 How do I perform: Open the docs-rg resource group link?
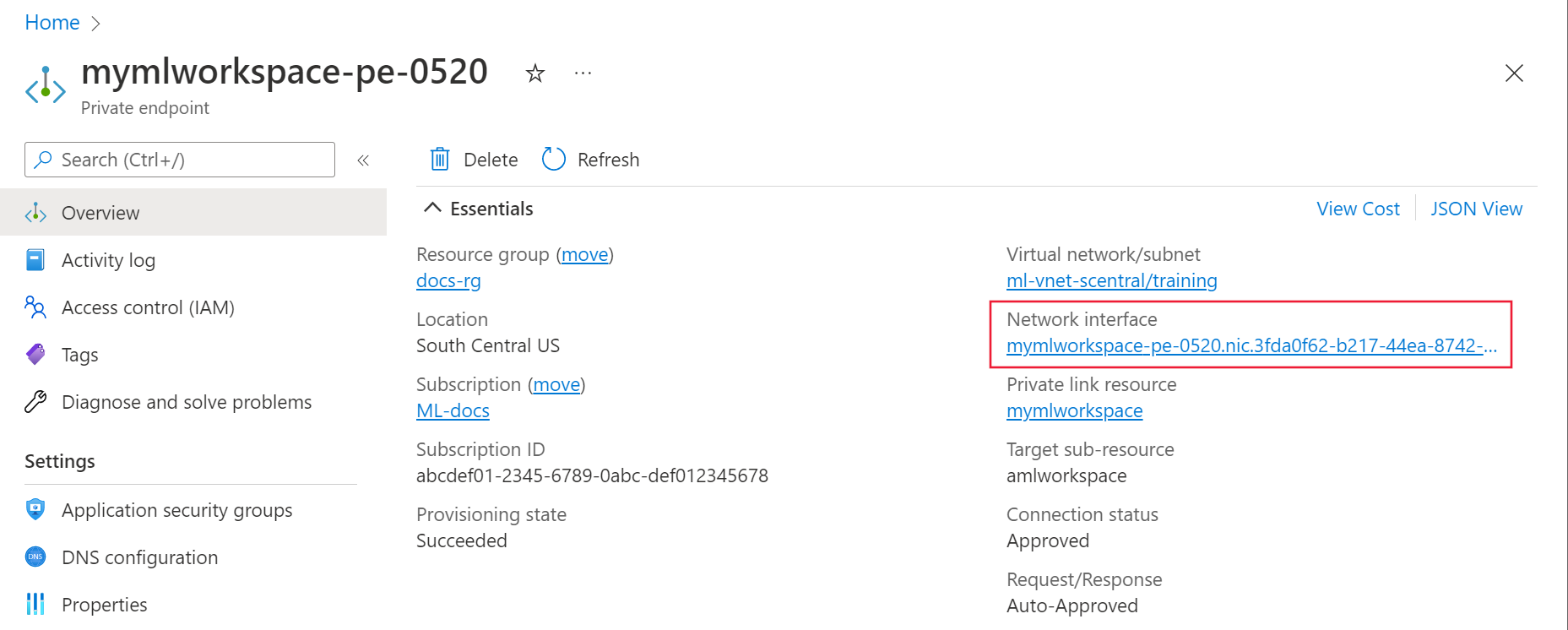point(448,281)
